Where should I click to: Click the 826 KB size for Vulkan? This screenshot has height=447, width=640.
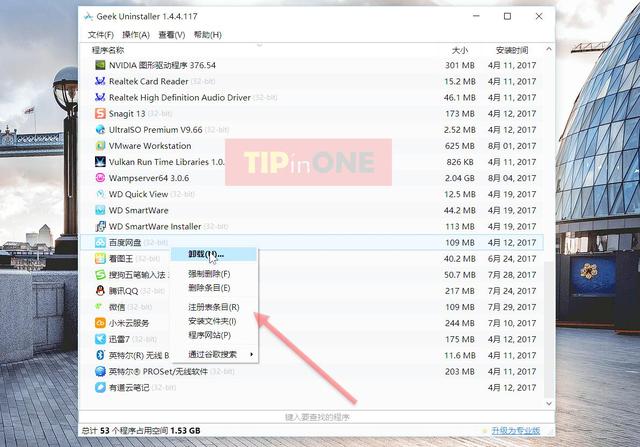[x=460, y=162]
